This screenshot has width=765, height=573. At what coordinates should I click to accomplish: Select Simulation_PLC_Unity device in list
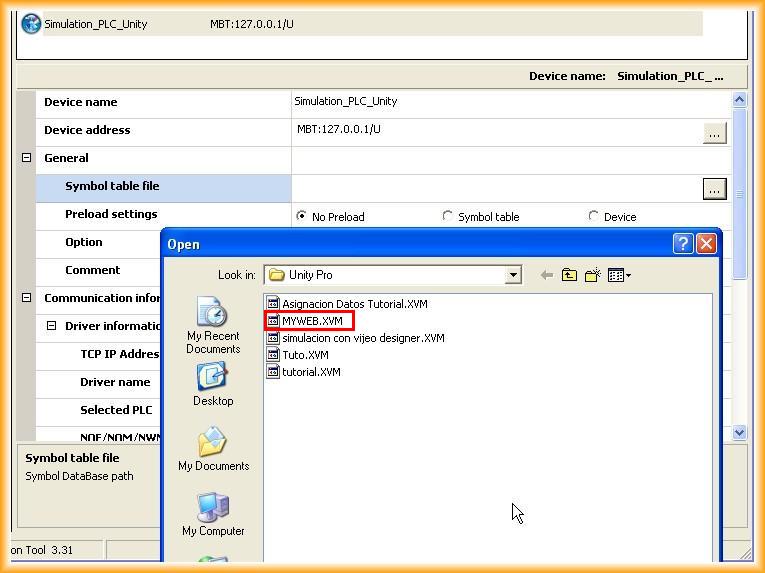click(x=95, y=24)
